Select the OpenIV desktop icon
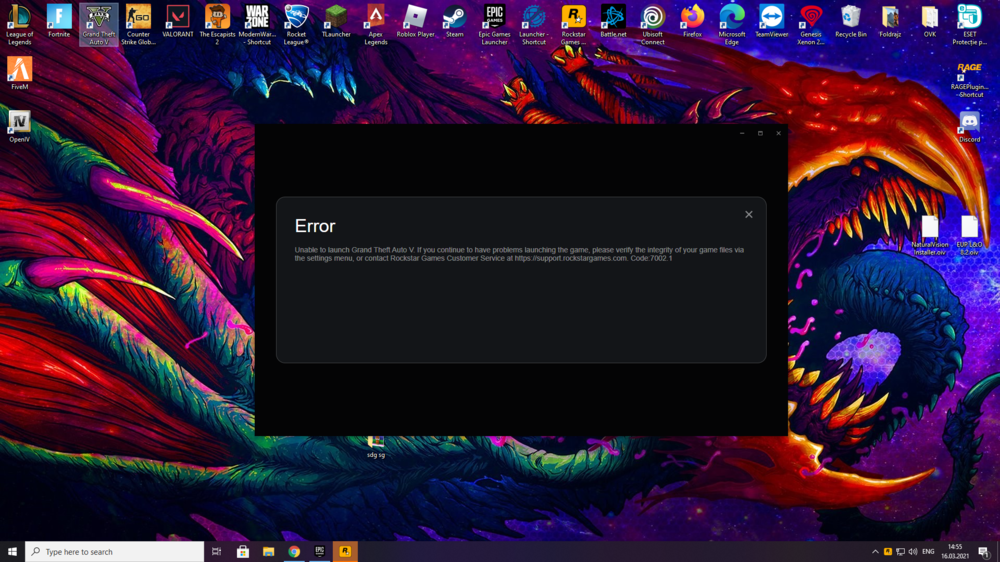The height and width of the screenshot is (562, 1000). coord(19,126)
